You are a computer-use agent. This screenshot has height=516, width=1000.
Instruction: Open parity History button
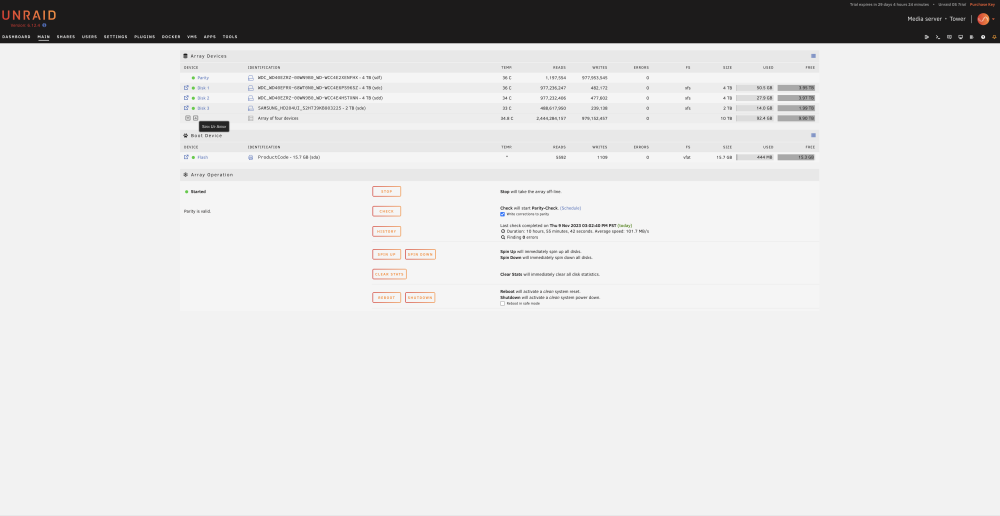click(386, 232)
